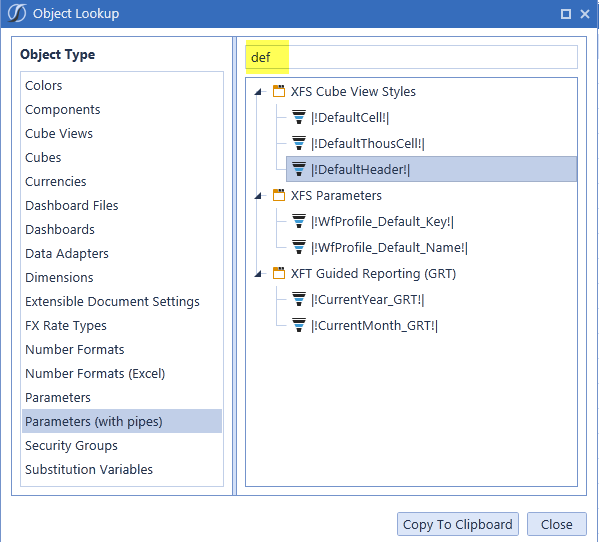Image resolution: width=599 pixels, height=542 pixels.
Task: Click the icon beside |!CurrentYear_GRT!|
Action: click(299, 299)
